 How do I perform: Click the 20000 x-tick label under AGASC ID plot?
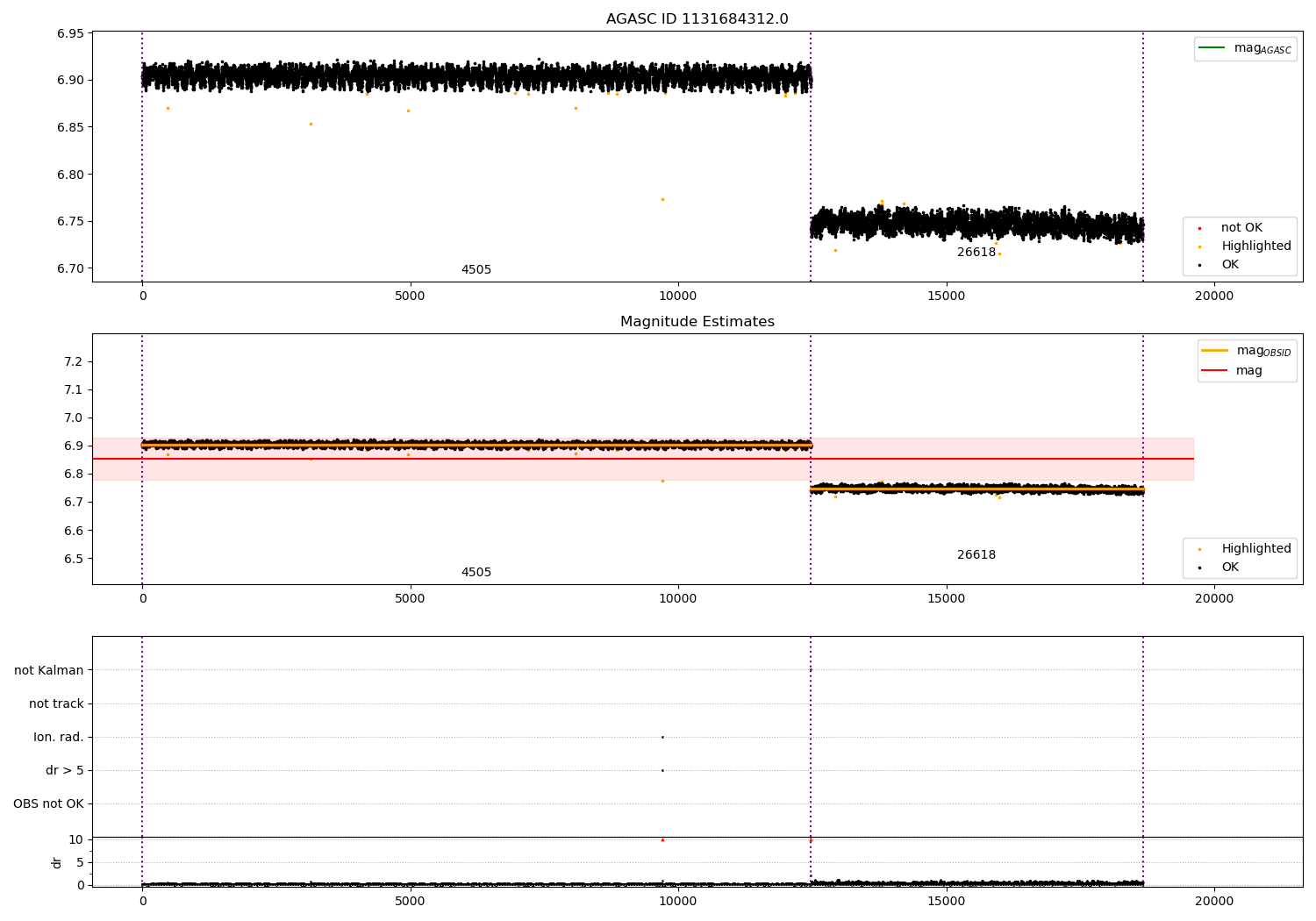click(1214, 296)
